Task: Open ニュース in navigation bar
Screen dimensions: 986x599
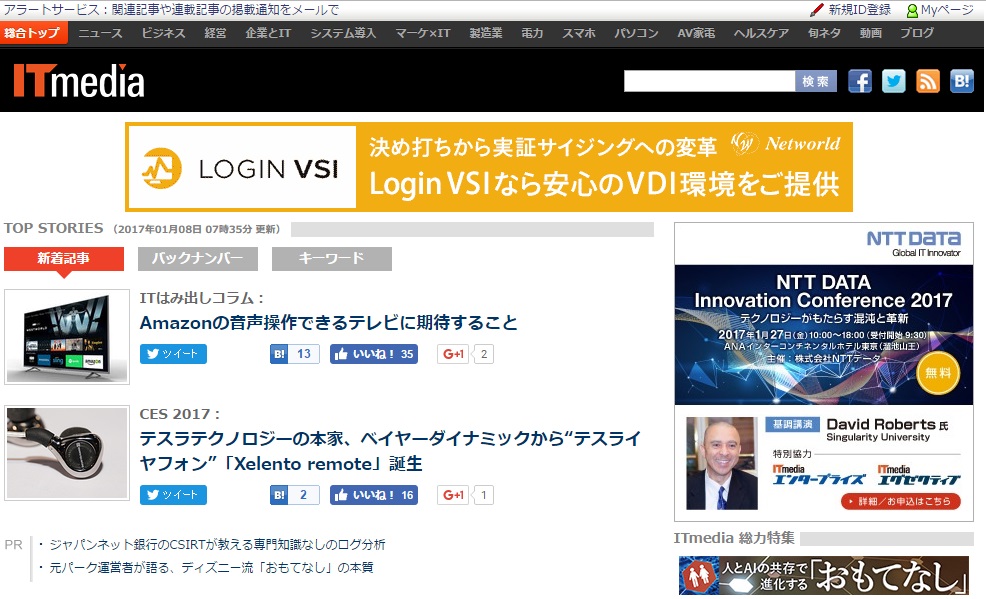Action: pyautogui.click(x=100, y=33)
